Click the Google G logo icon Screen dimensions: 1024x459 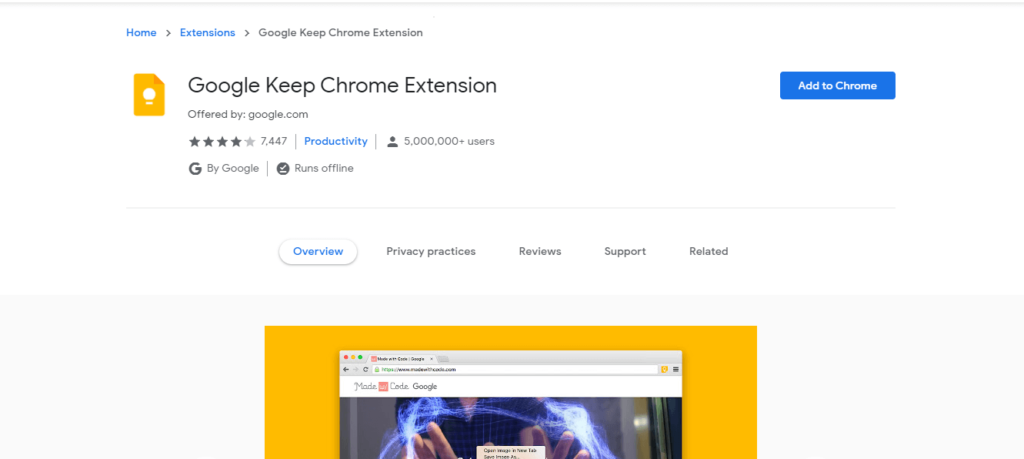click(195, 168)
